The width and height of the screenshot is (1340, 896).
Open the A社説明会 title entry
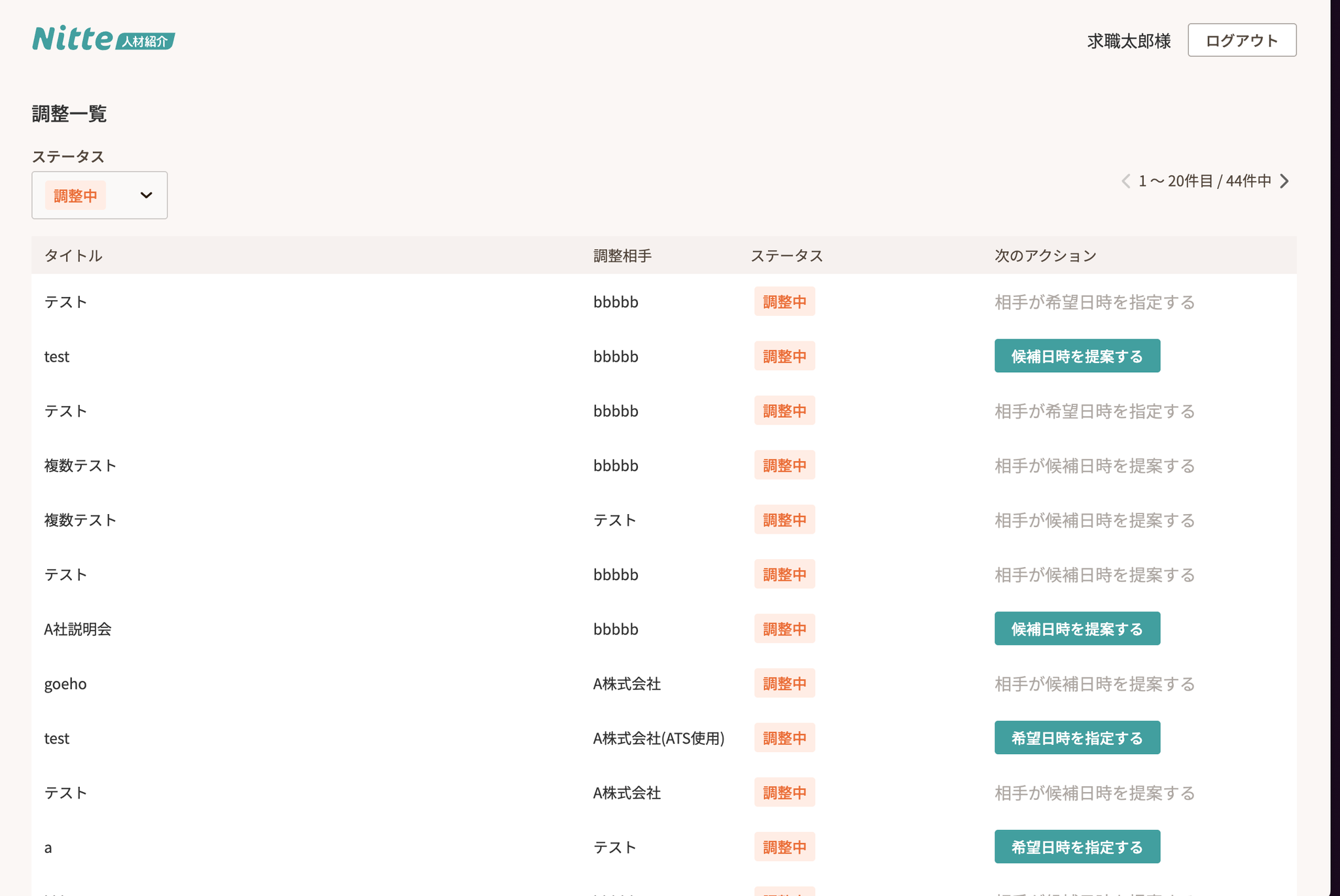click(77, 629)
